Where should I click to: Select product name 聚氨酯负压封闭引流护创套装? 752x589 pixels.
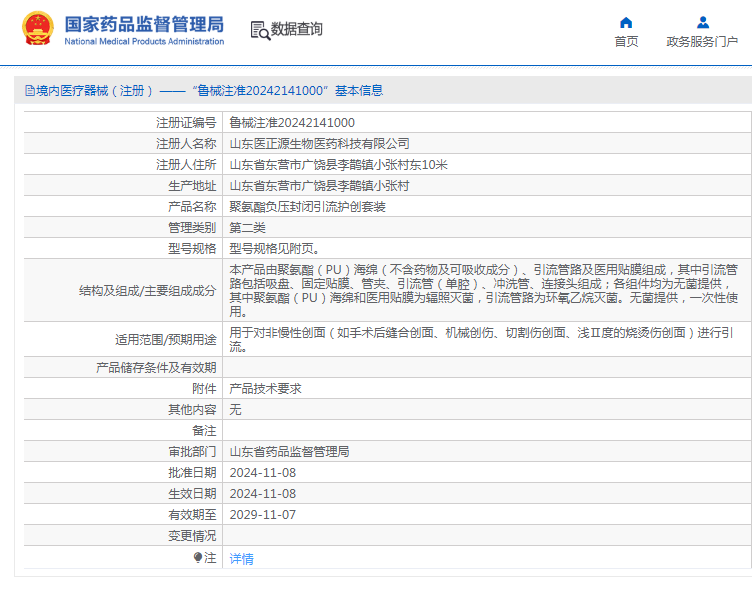(307, 206)
